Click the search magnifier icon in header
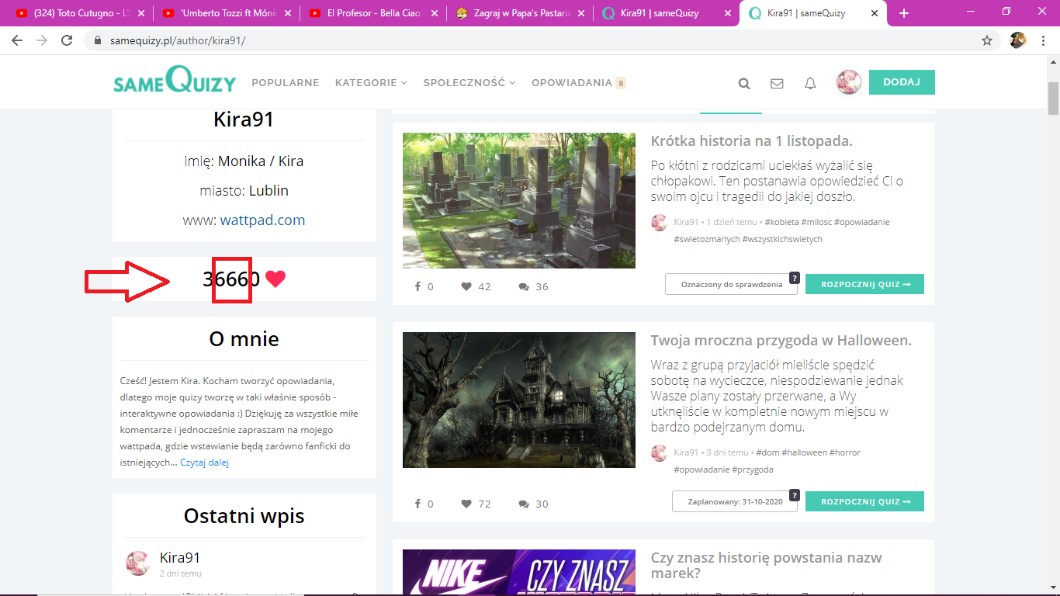The width and height of the screenshot is (1060, 596). click(x=744, y=84)
